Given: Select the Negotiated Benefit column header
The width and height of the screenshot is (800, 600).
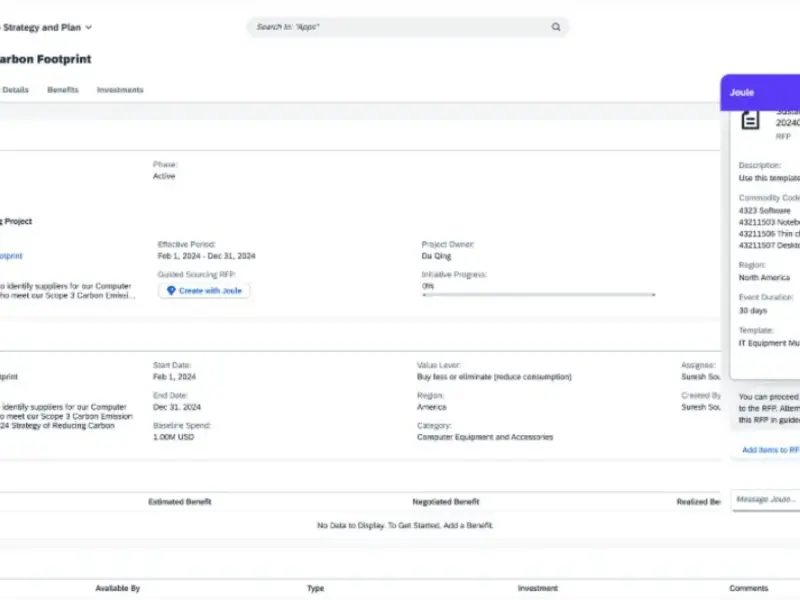Looking at the screenshot, I should pyautogui.click(x=446, y=502).
